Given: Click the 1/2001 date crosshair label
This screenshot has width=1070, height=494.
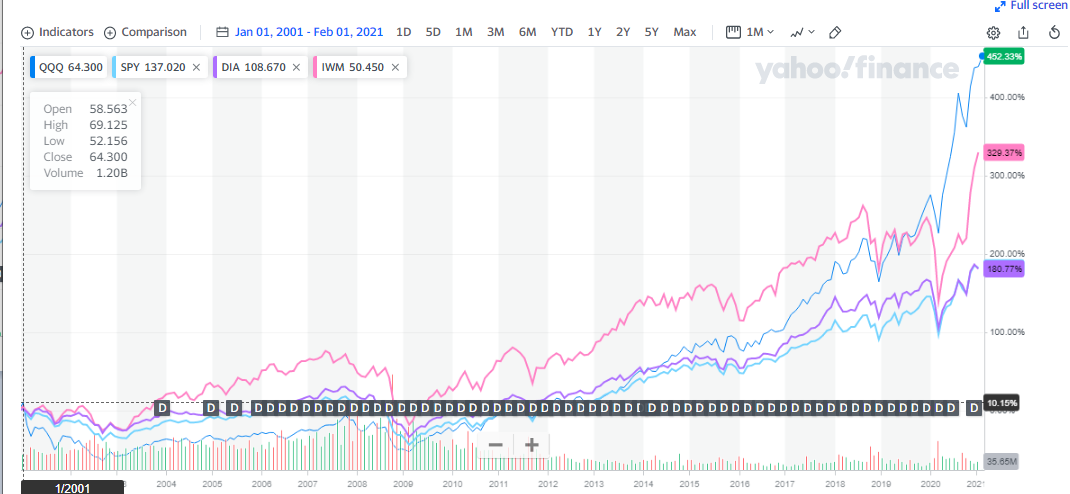Looking at the screenshot, I should coord(72,488).
